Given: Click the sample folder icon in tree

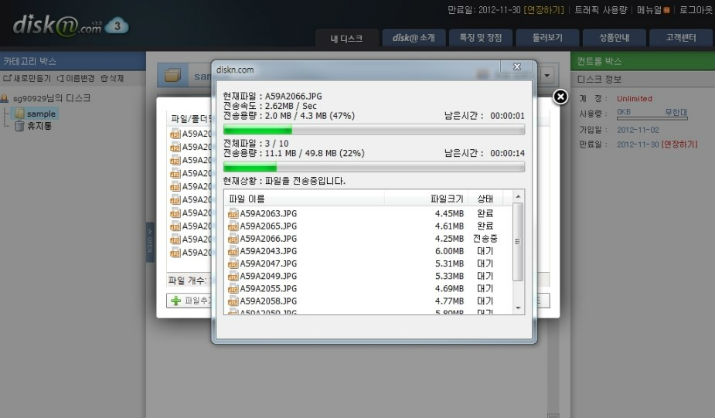Looking at the screenshot, I should coord(19,114).
